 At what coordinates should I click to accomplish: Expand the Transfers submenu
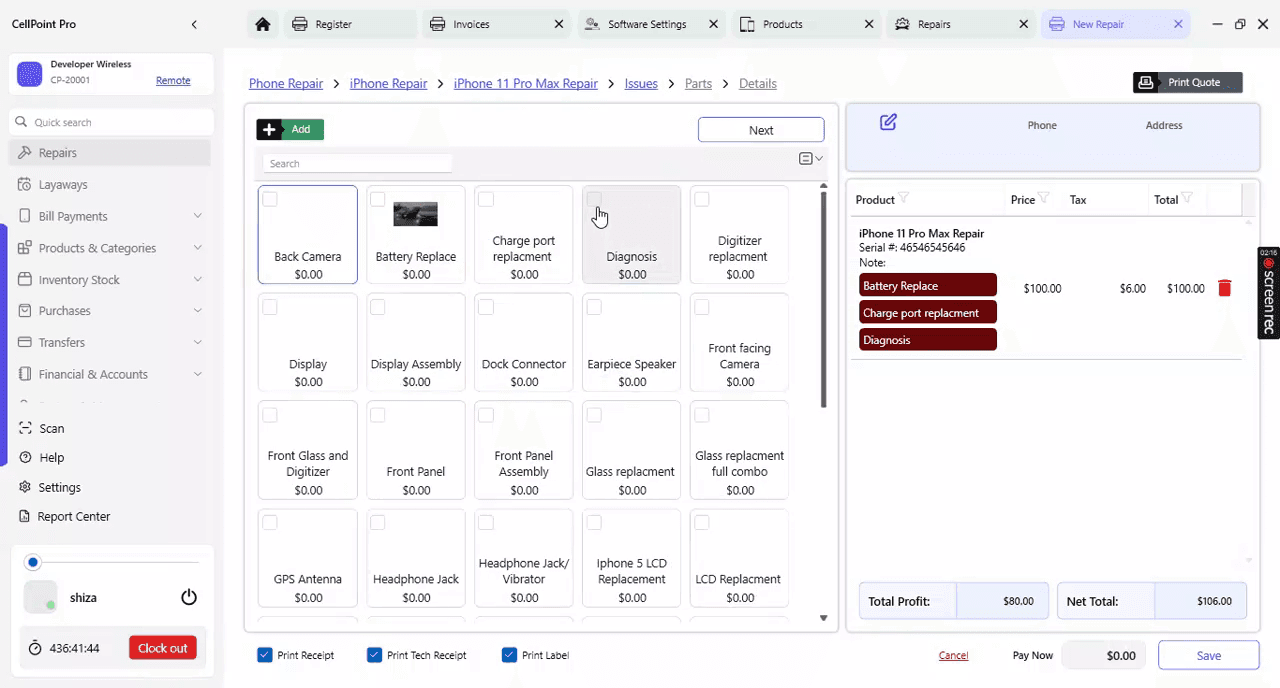(197, 342)
